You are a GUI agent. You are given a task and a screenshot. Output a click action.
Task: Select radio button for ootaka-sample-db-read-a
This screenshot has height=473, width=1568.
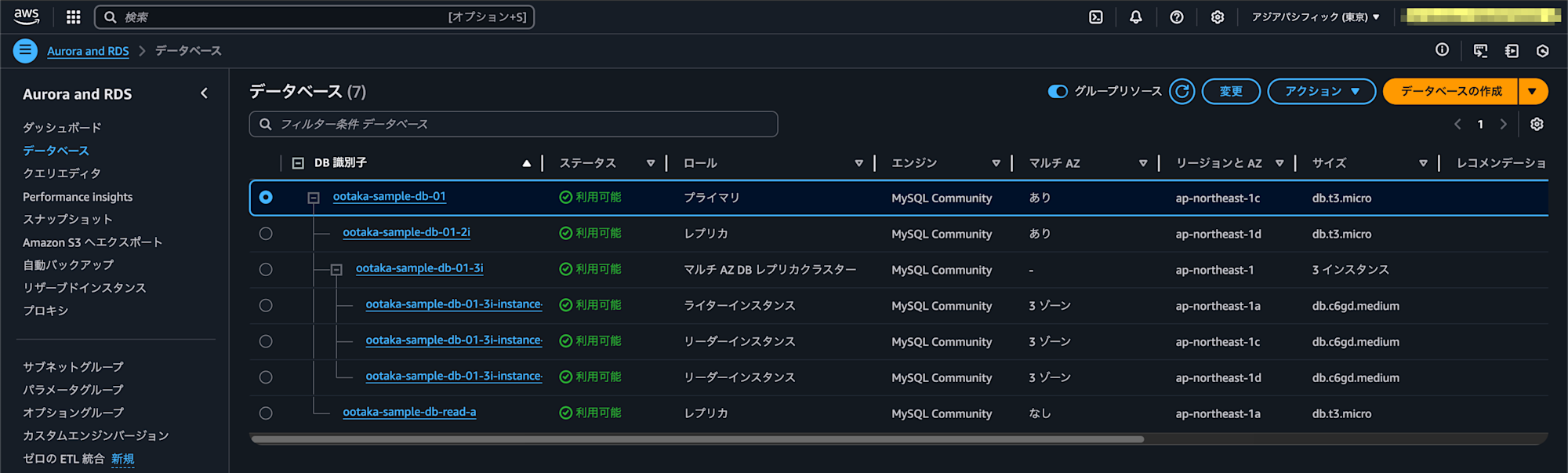[x=266, y=413]
